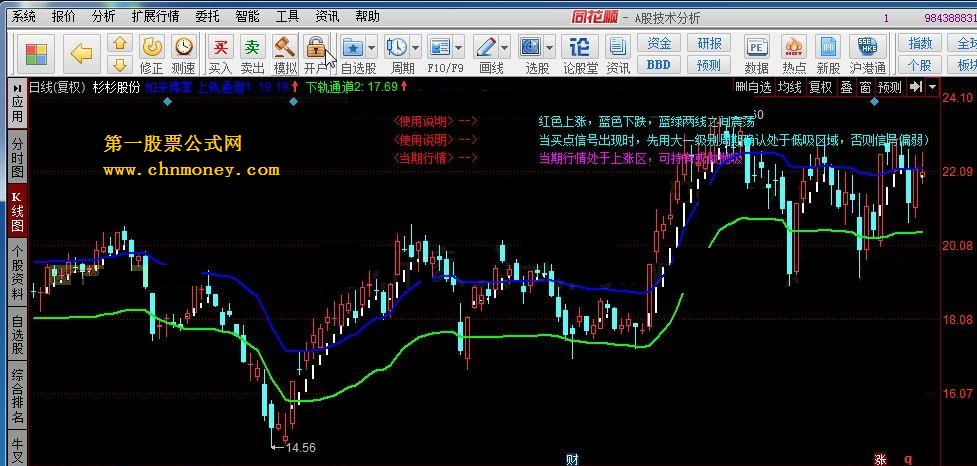977x466 pixels.
Task: Select the K线图 sidebar tab
Action: tap(17, 211)
